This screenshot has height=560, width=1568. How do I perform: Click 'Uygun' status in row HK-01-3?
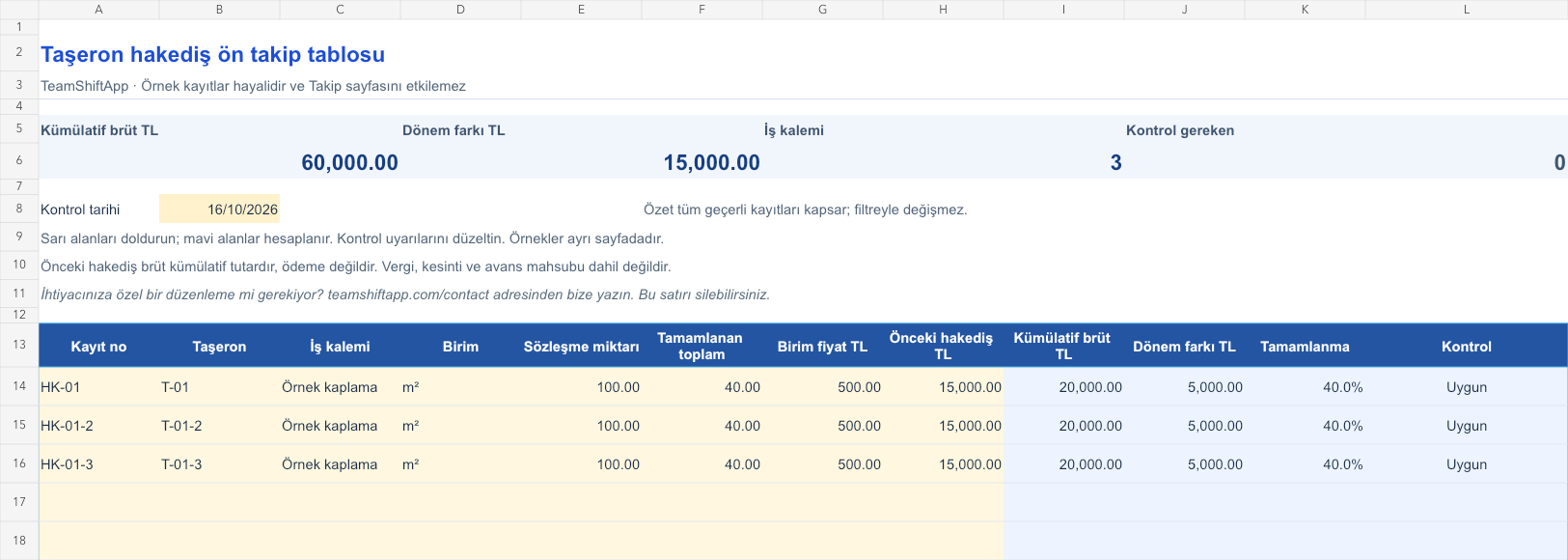(1467, 464)
